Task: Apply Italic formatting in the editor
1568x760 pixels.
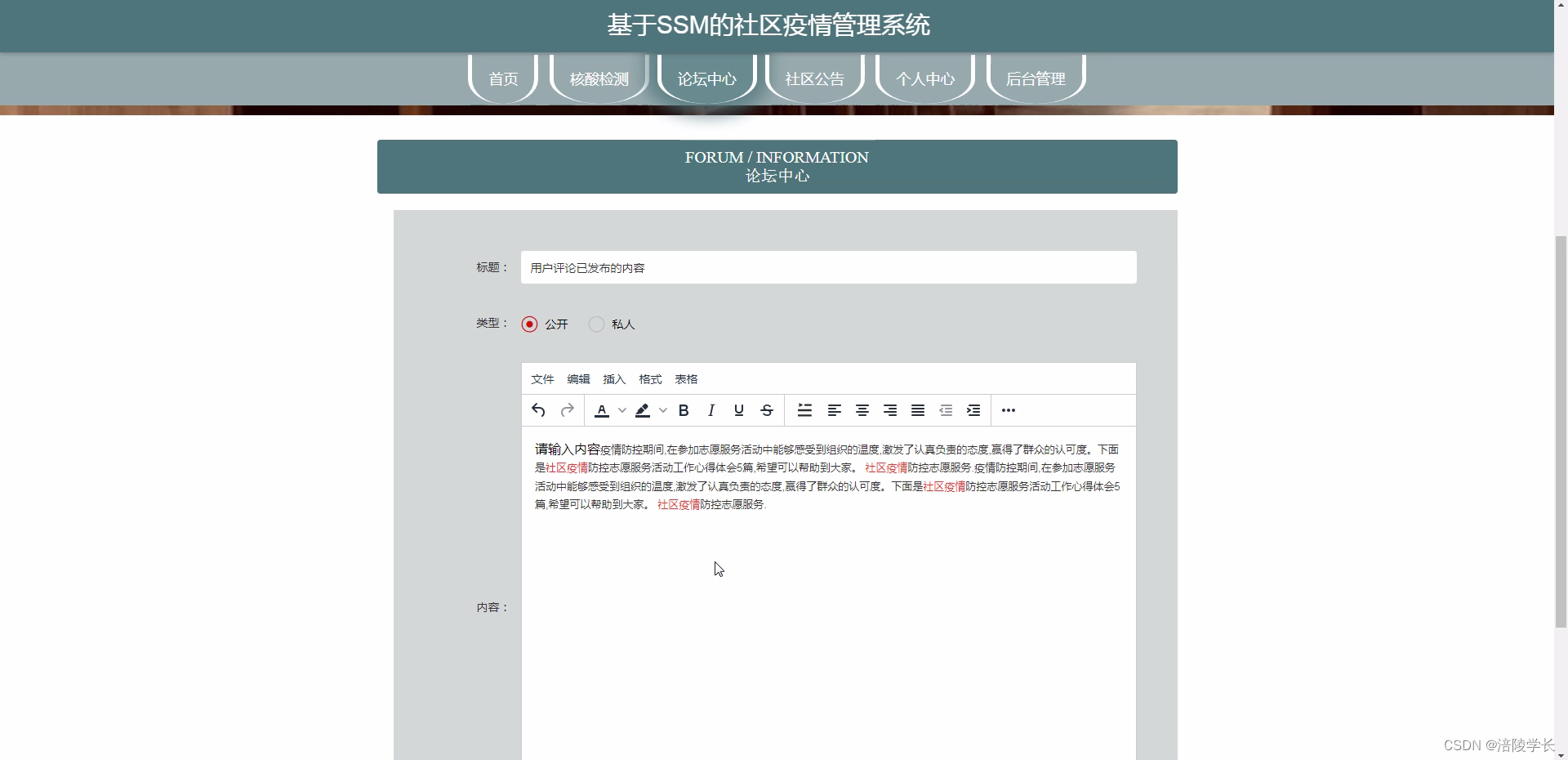Action: [711, 410]
